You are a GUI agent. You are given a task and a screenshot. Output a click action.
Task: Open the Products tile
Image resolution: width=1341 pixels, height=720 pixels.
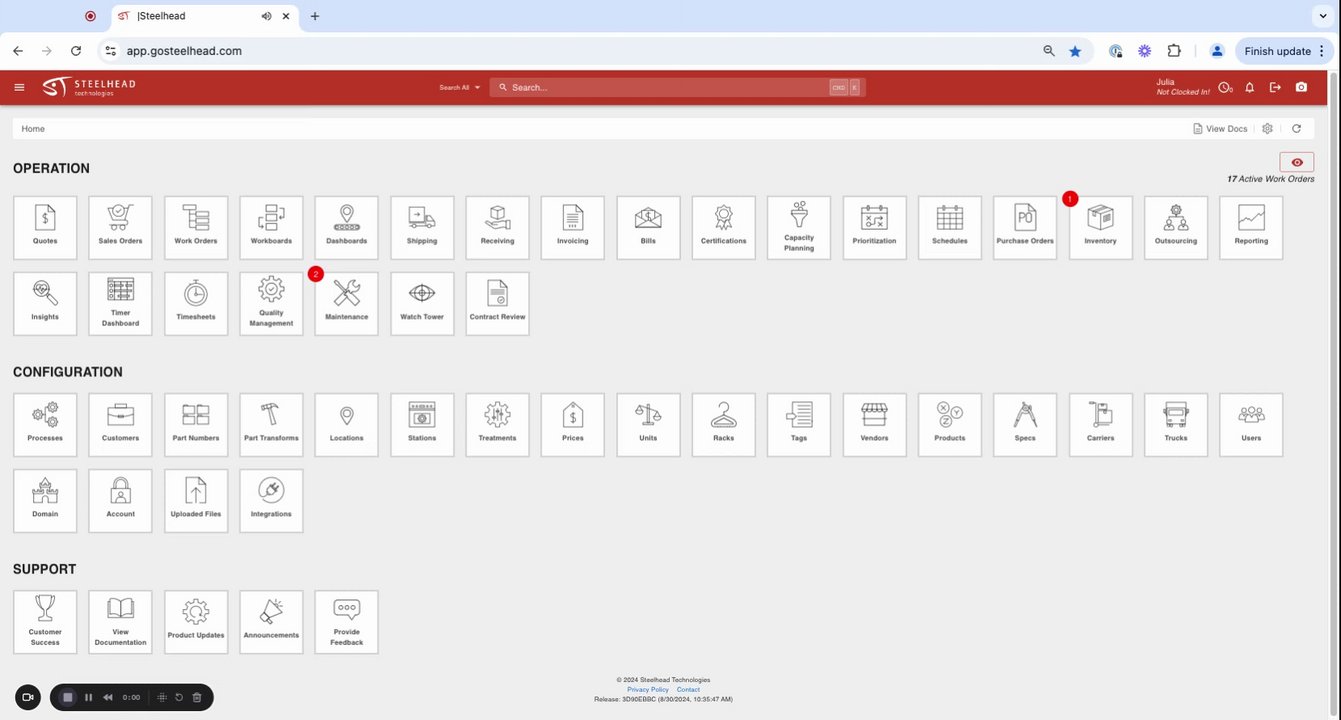[950, 425]
